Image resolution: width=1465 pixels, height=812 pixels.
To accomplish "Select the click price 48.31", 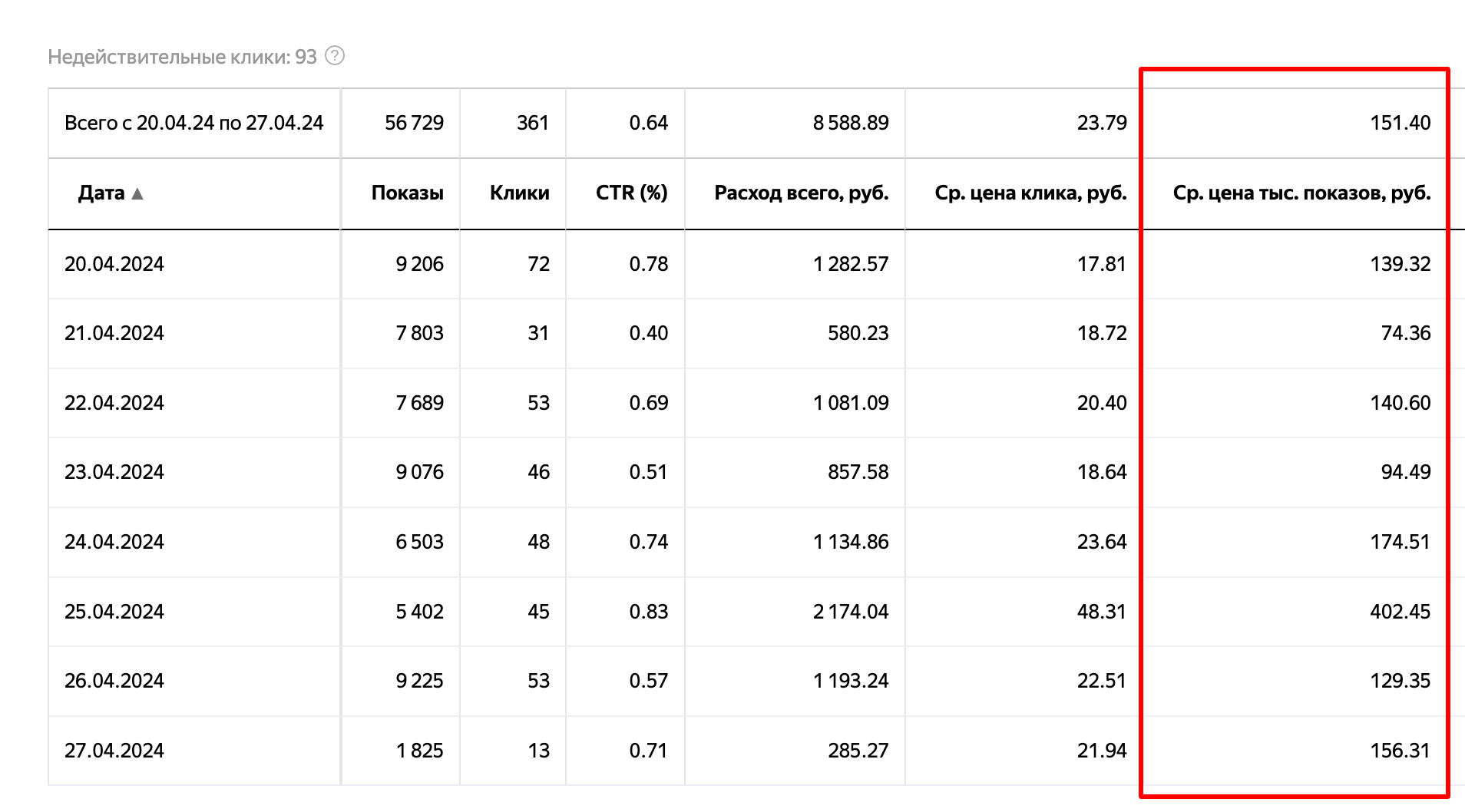I will coord(1101,612).
